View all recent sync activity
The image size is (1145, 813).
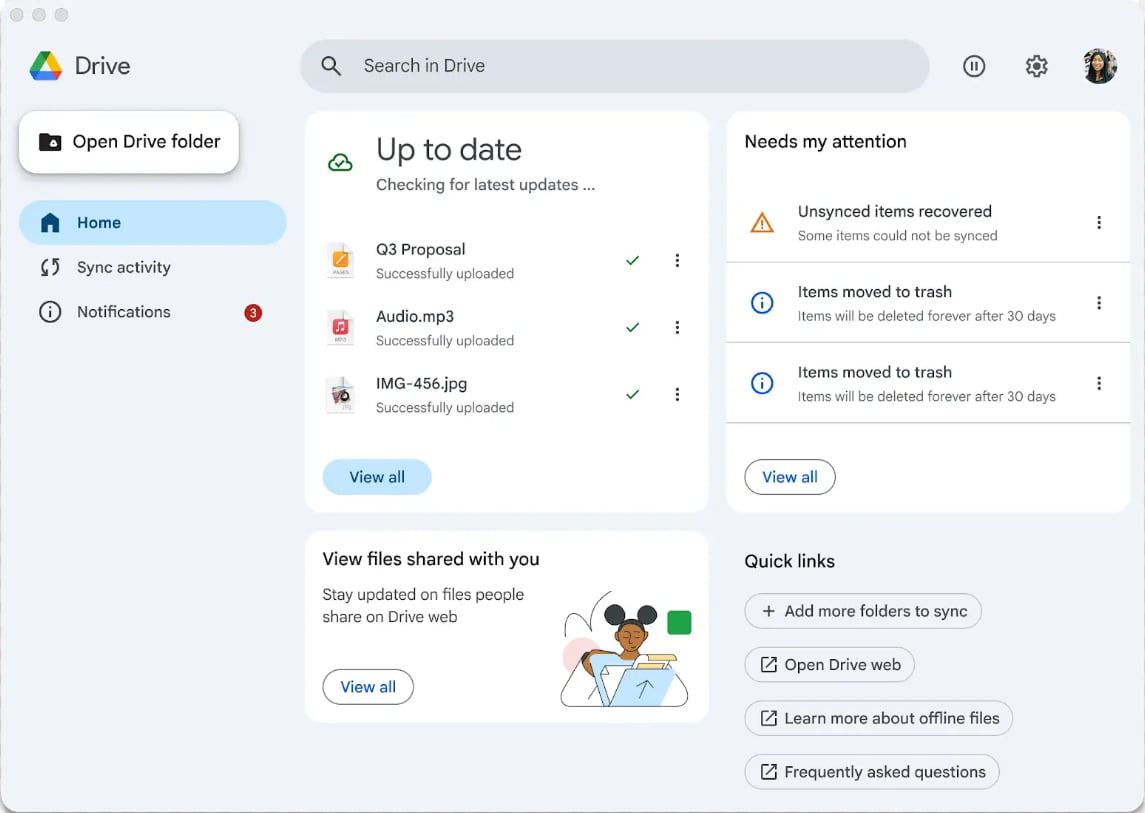376,477
